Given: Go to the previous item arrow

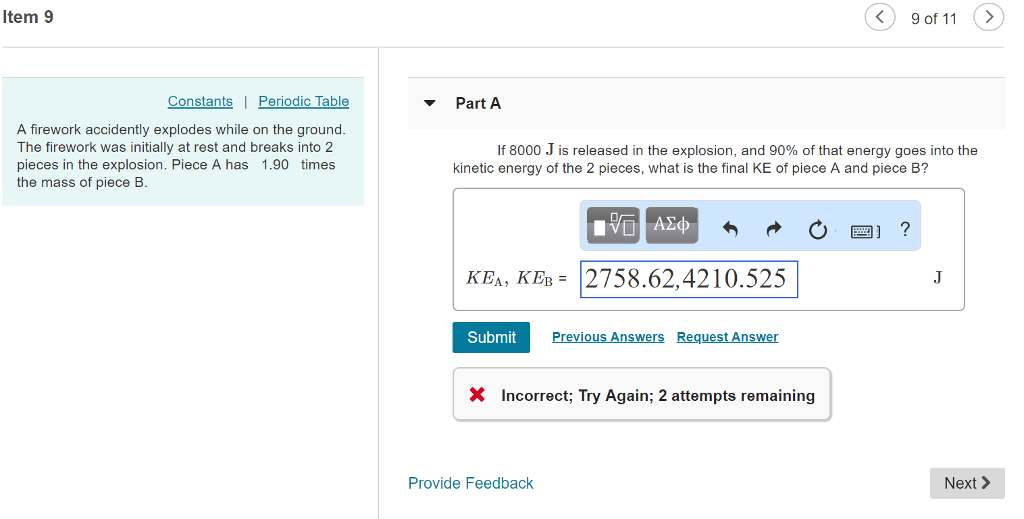Looking at the screenshot, I should pyautogui.click(x=880, y=17).
